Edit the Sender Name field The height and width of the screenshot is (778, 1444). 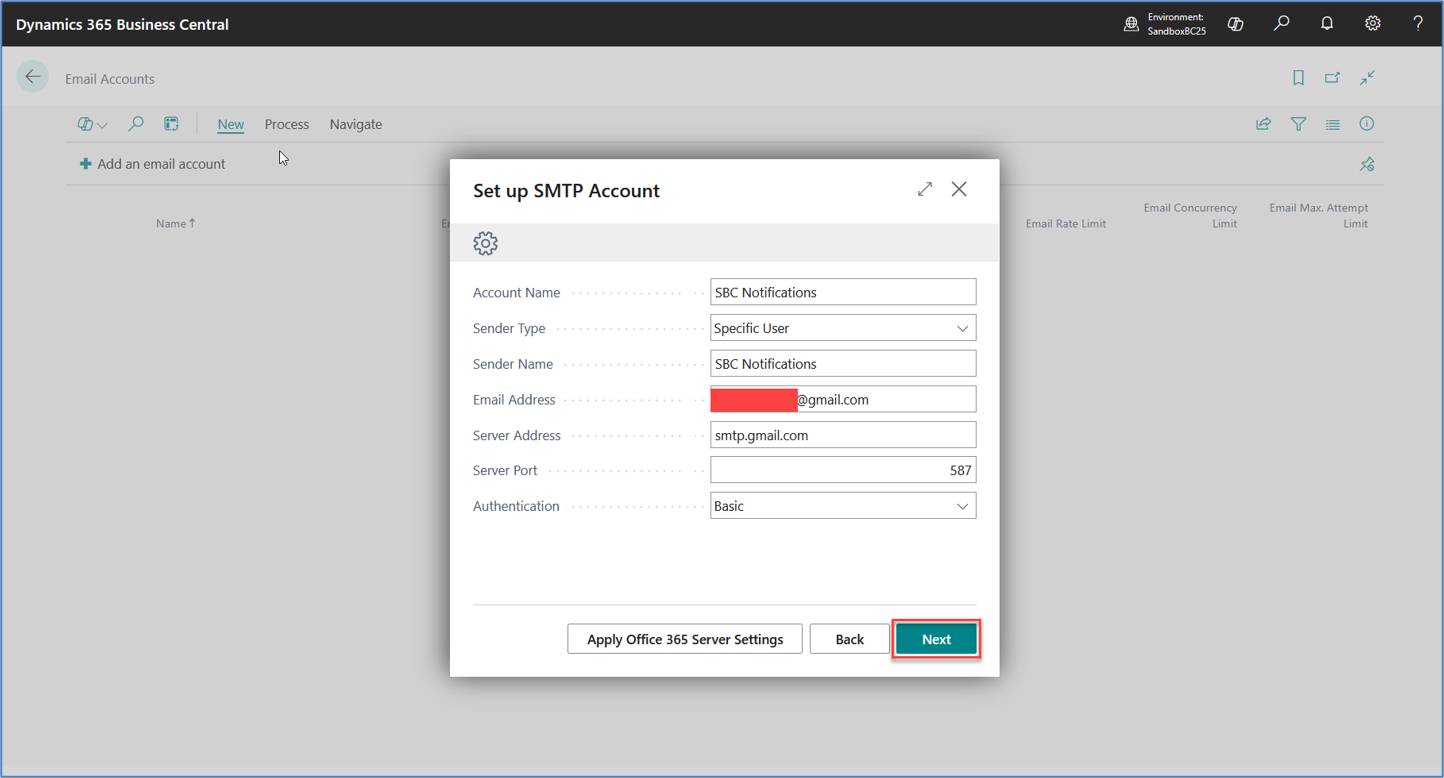(x=843, y=364)
